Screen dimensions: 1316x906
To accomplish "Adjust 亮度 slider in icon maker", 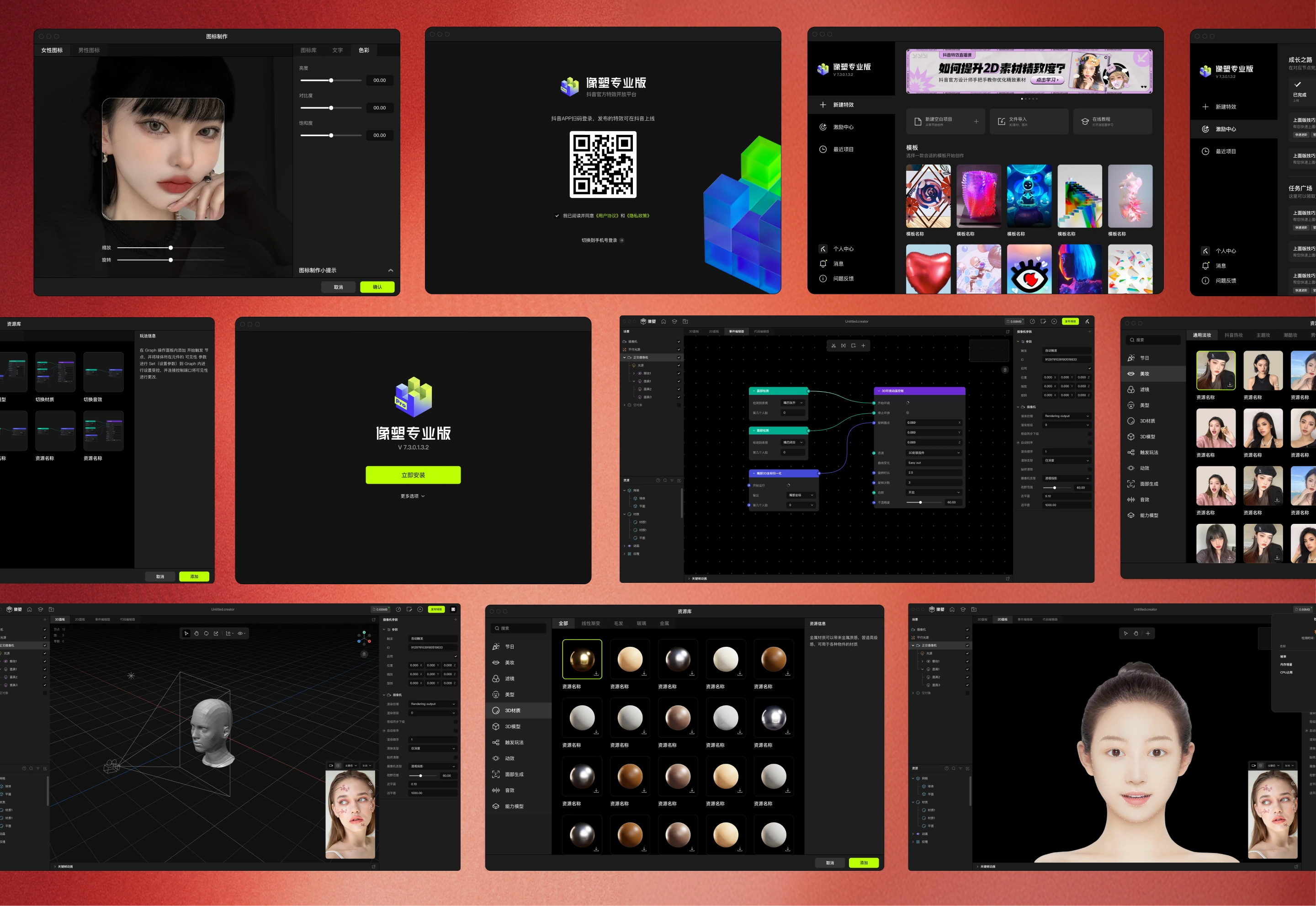I will pyautogui.click(x=331, y=80).
